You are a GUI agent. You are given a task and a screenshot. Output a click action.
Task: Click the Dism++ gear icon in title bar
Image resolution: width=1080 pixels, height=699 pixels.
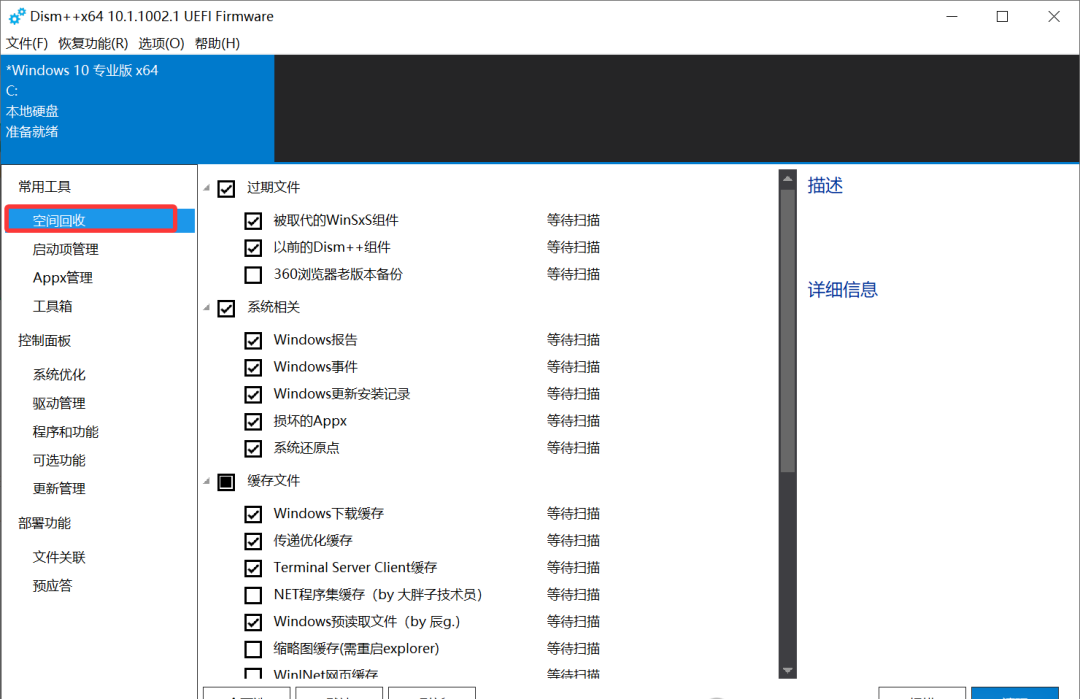coord(17,17)
